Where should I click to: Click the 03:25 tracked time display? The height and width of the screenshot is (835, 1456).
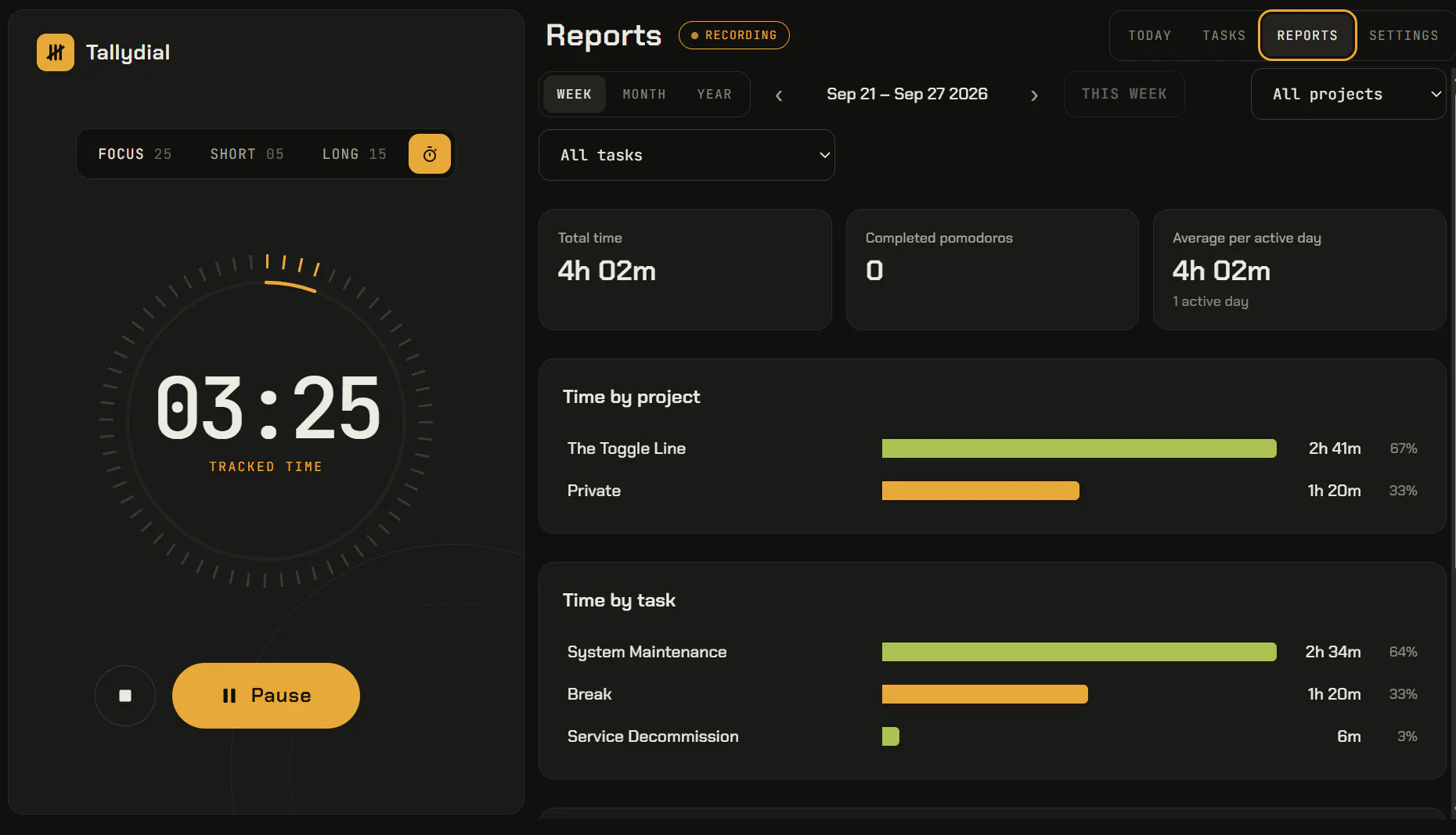click(268, 408)
